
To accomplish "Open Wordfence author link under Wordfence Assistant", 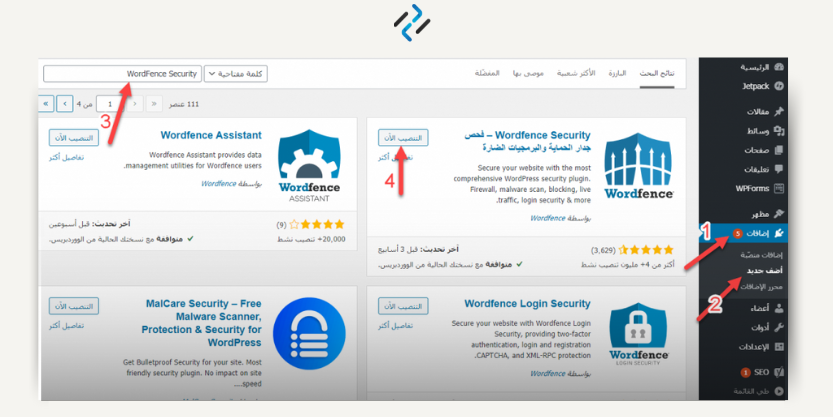I will coord(218,184).
